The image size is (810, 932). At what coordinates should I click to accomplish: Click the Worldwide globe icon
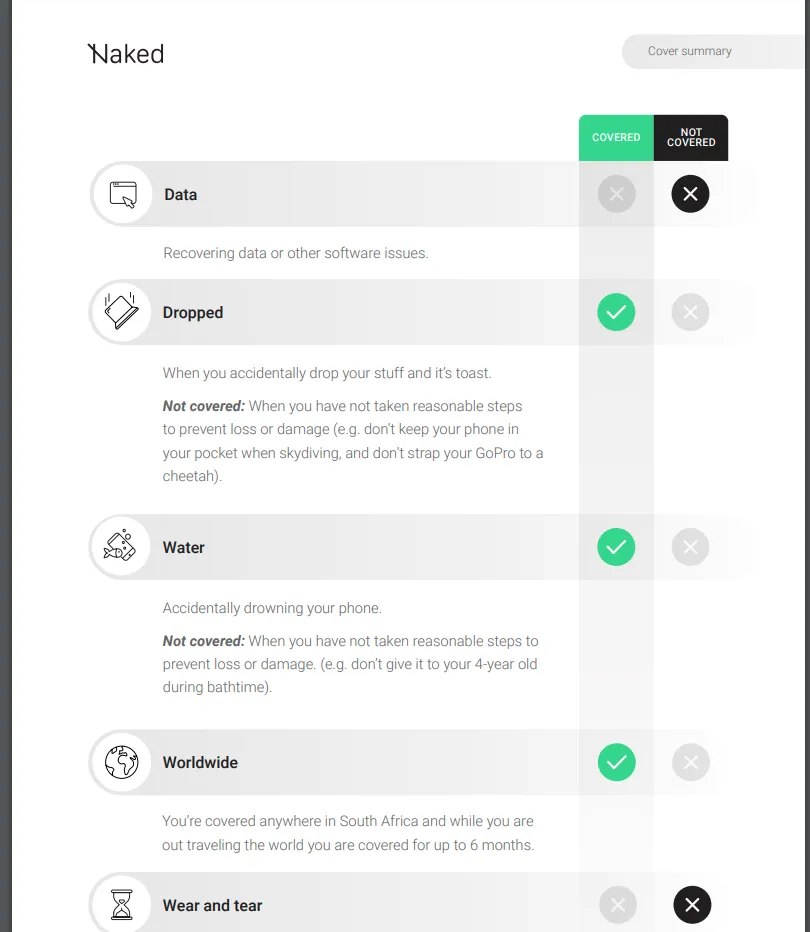[x=121, y=762]
